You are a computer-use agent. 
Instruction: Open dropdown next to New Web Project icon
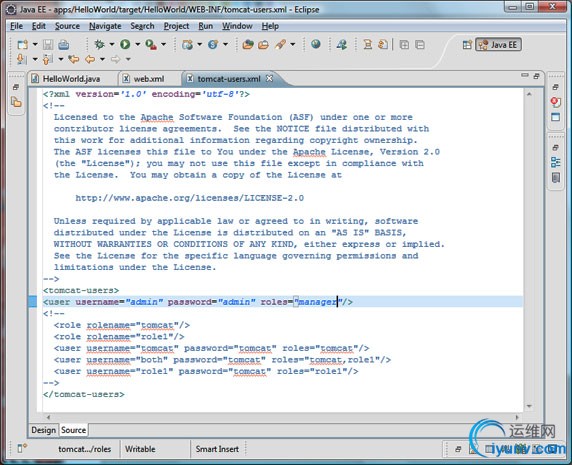[x=200, y=44]
